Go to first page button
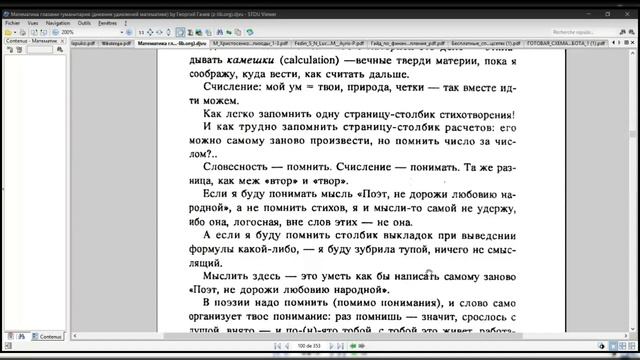640x360 pixels. [277, 346]
